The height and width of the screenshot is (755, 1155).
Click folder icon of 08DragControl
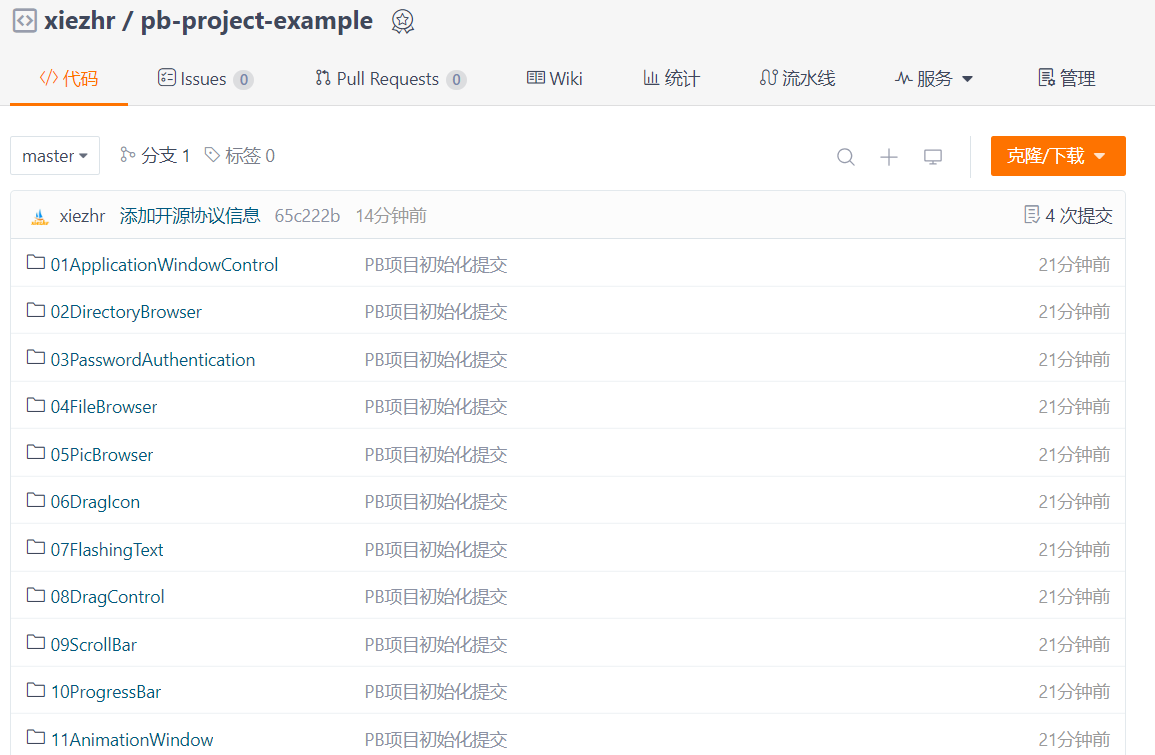tap(35, 594)
